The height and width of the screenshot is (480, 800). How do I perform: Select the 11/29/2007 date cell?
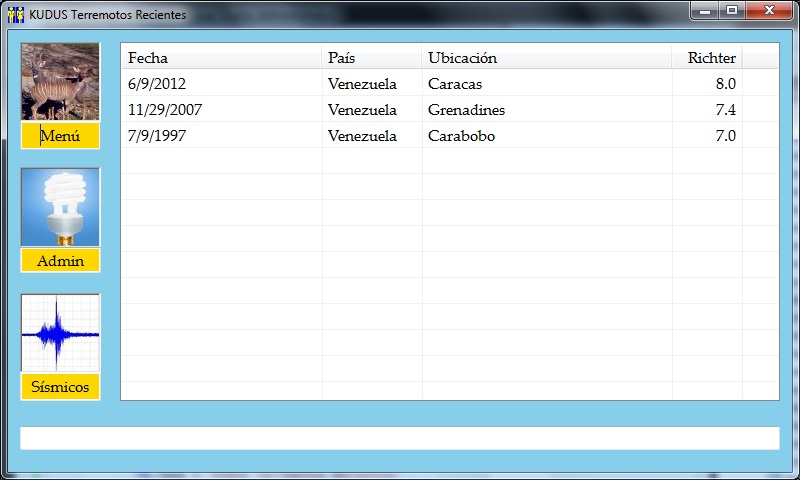pyautogui.click(x=166, y=110)
